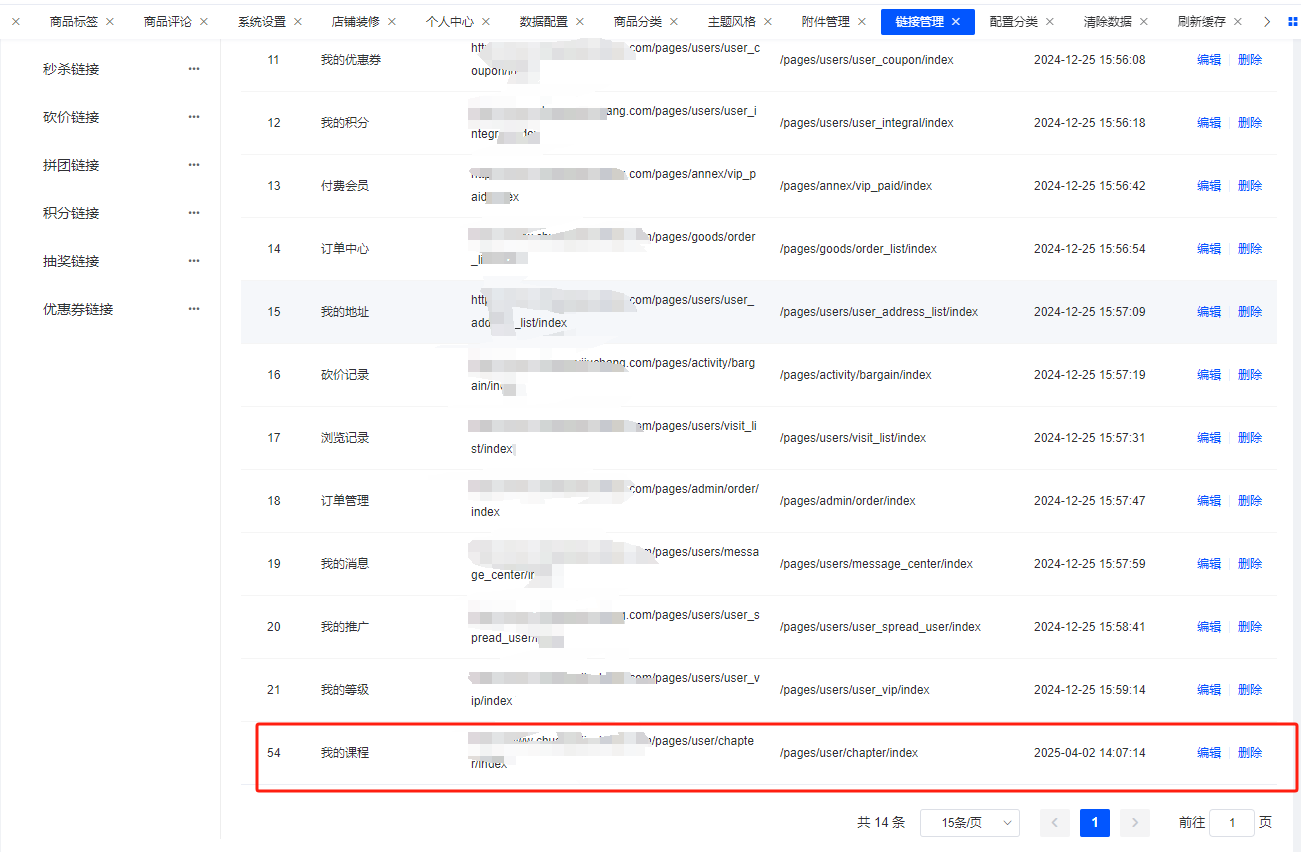Edit the 我的课程 link row
The height and width of the screenshot is (852, 1301).
click(1209, 753)
